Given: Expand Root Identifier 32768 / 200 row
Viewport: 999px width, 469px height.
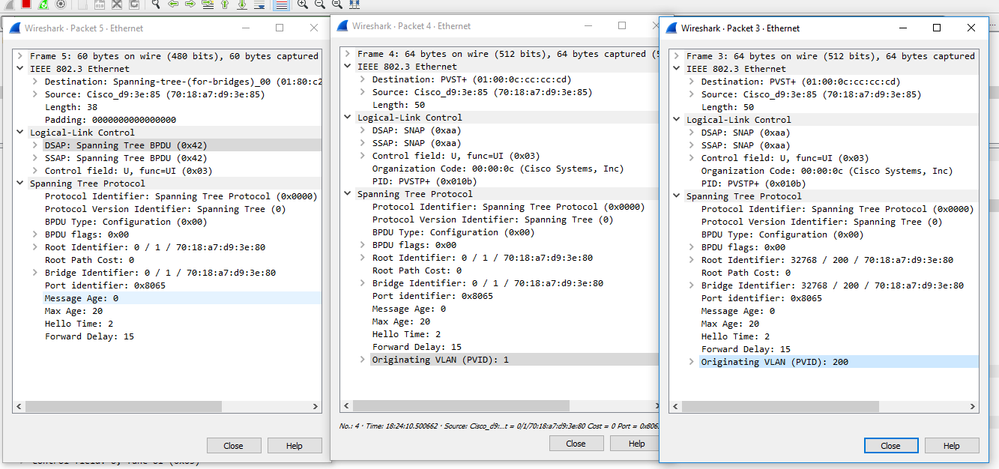Looking at the screenshot, I should (x=692, y=260).
